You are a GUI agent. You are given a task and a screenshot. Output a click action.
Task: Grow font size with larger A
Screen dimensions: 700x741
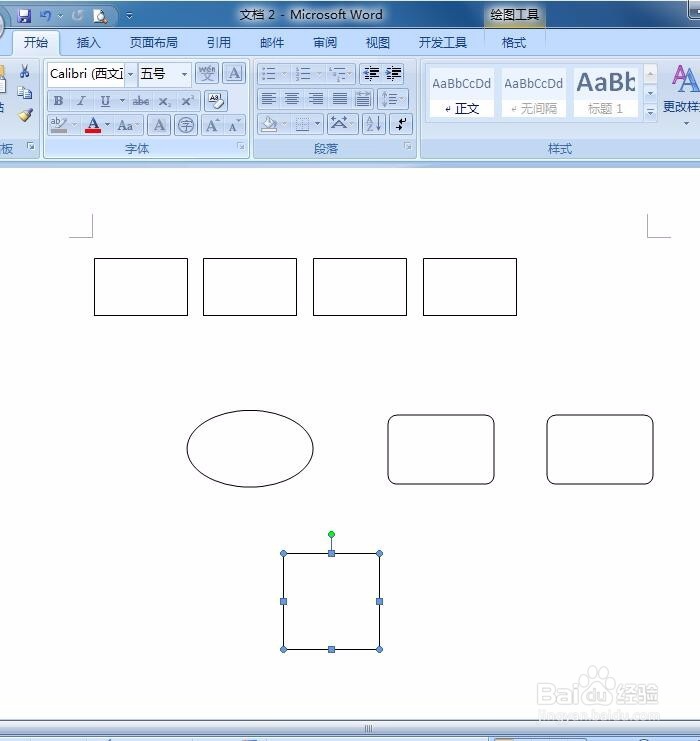212,125
